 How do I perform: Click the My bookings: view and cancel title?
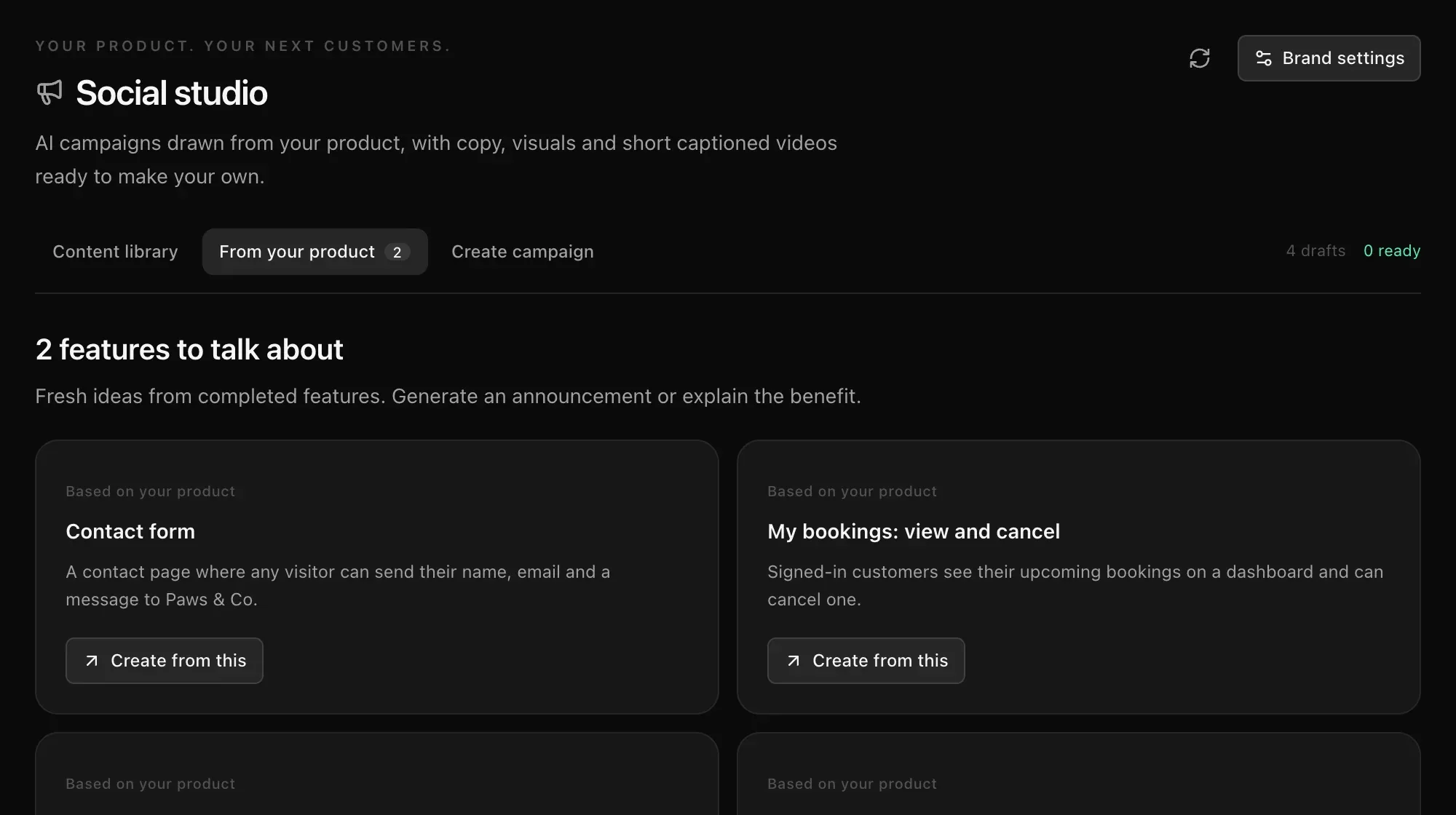coord(914,532)
